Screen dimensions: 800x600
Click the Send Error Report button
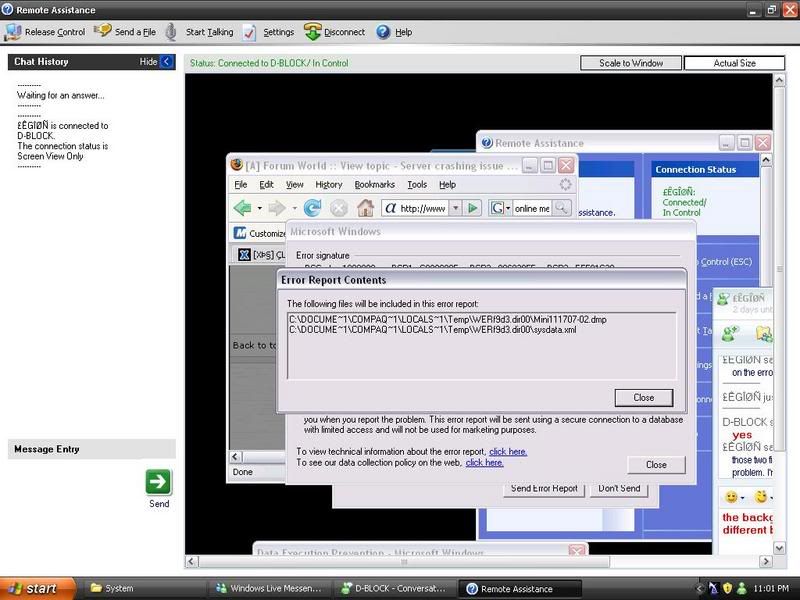tap(544, 488)
